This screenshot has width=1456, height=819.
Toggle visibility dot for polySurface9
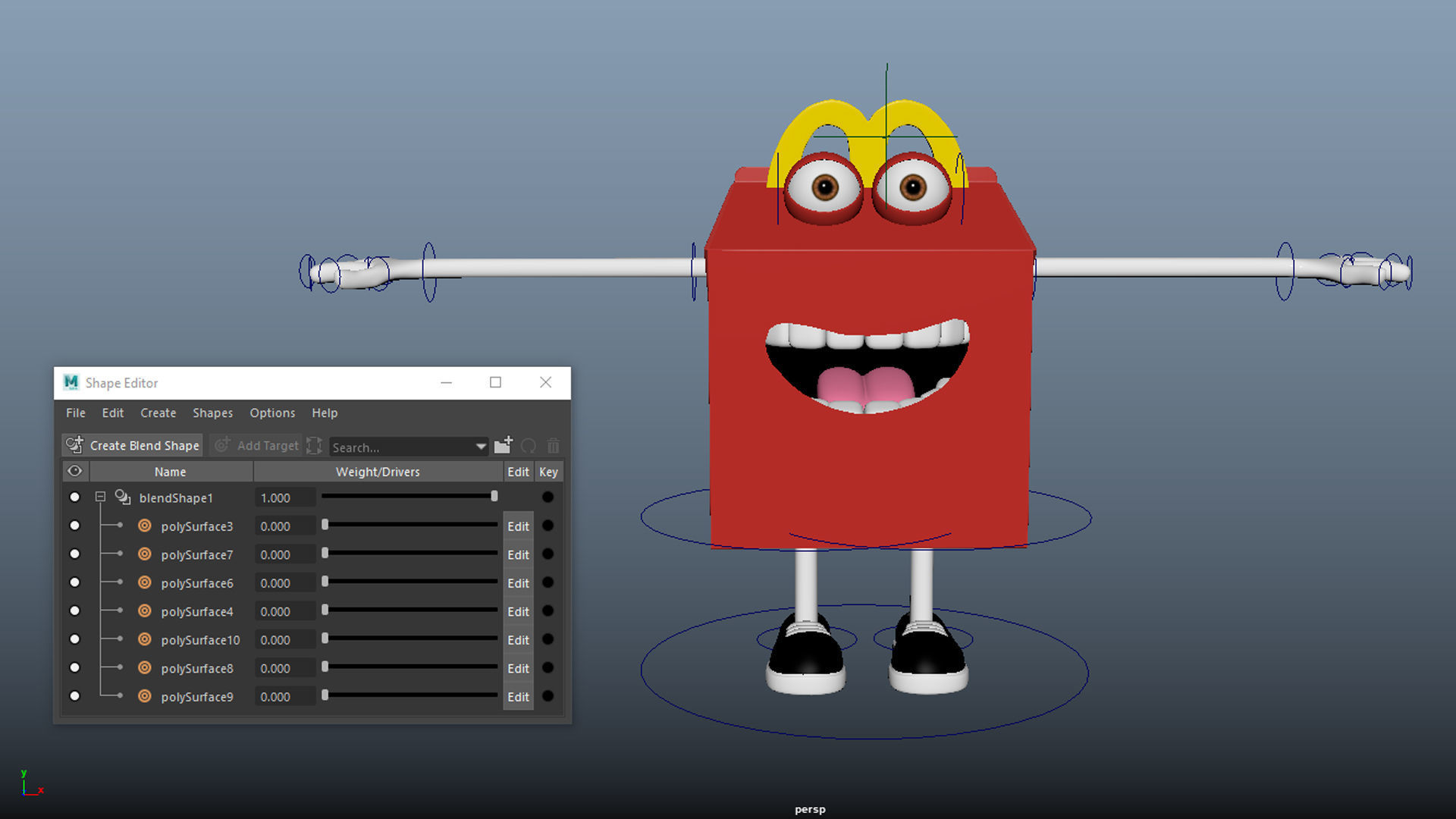[74, 696]
